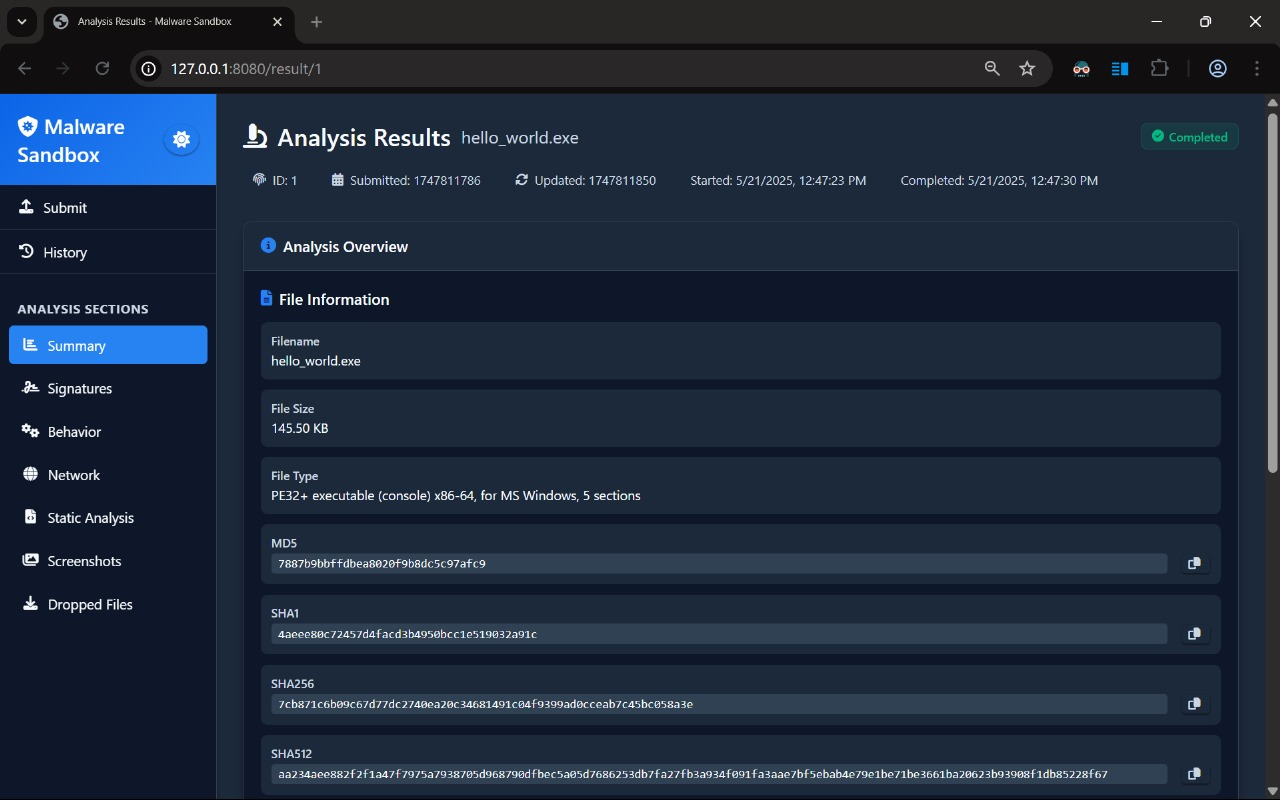Open the Chrome three-dot menu
The image size is (1280, 800).
pyautogui.click(x=1258, y=68)
